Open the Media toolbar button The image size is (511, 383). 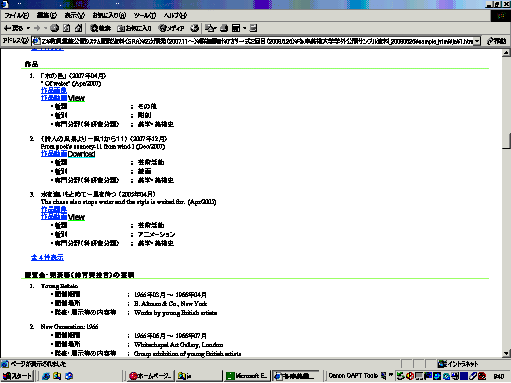(171, 28)
